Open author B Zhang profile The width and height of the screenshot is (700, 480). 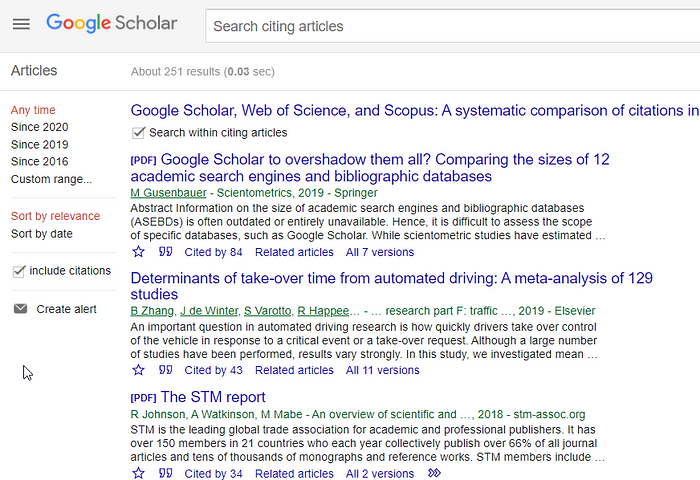tap(152, 311)
